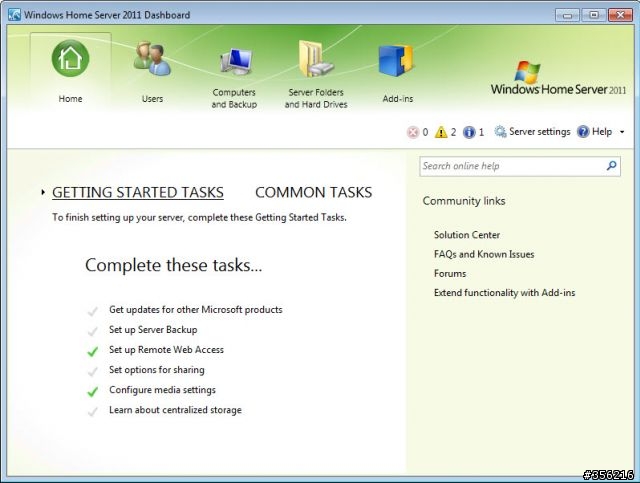640x483 pixels.
Task: Click the blue informational alerts icon
Action: click(469, 132)
